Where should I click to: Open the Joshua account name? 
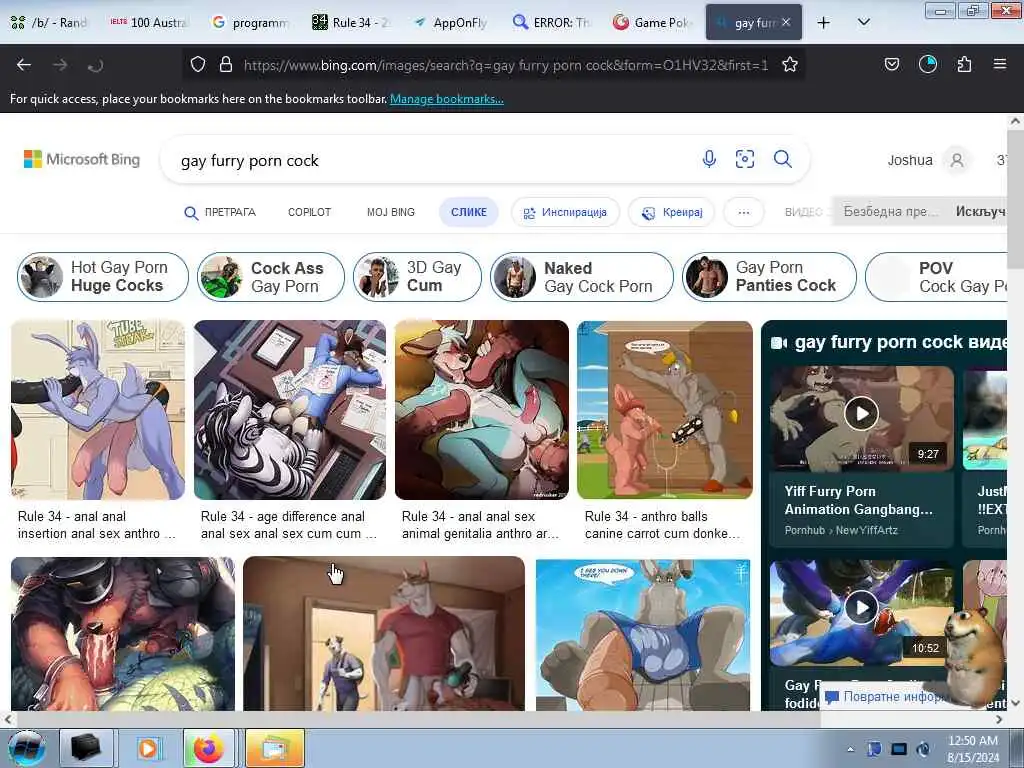[x=910, y=160]
